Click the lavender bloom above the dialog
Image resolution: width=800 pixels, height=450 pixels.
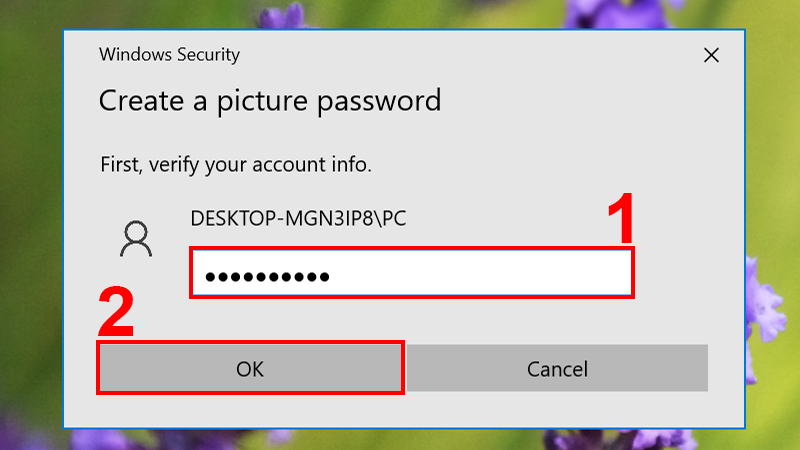(286, 15)
